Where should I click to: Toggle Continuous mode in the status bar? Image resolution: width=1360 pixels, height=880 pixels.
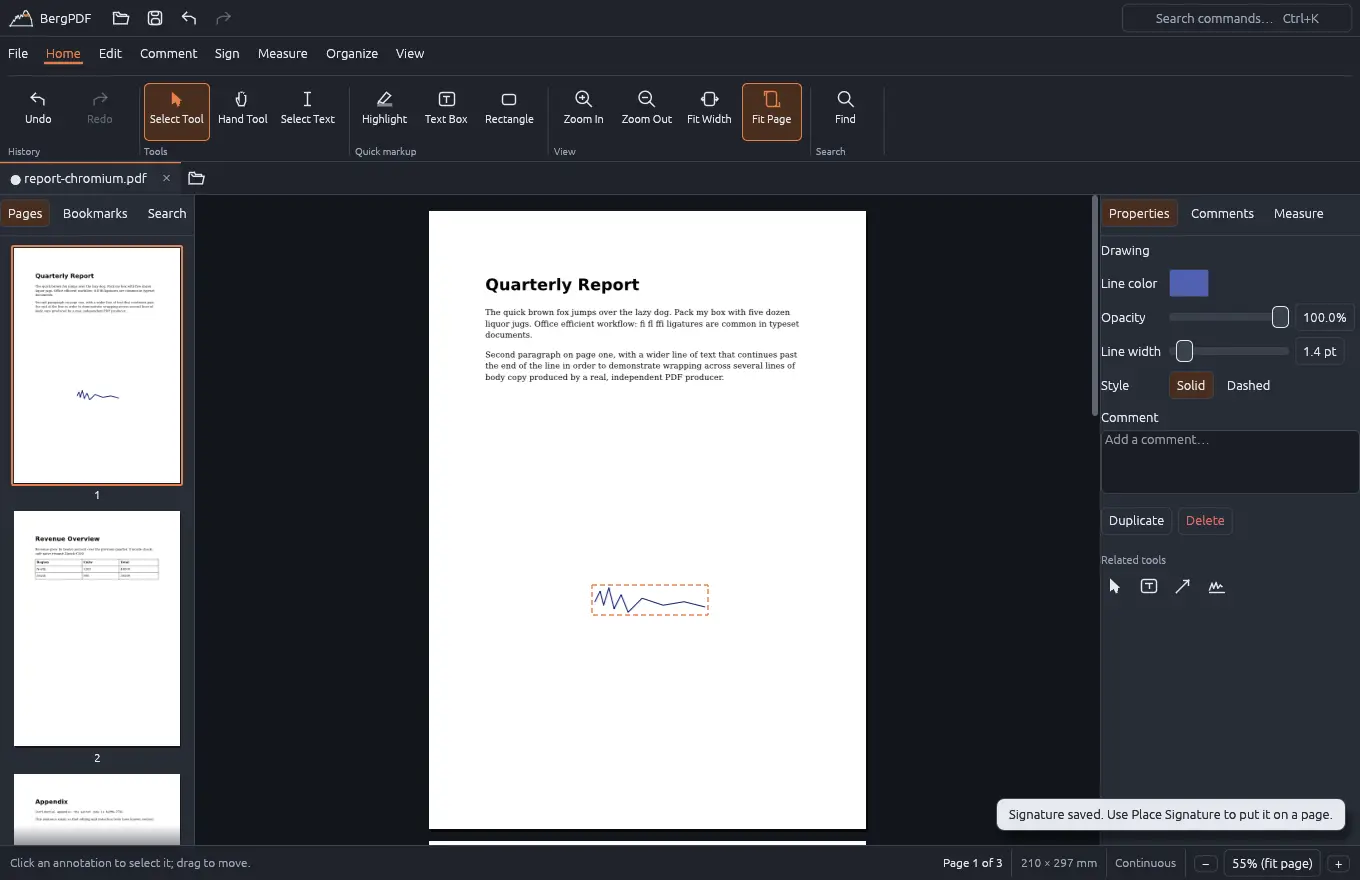coord(1145,863)
